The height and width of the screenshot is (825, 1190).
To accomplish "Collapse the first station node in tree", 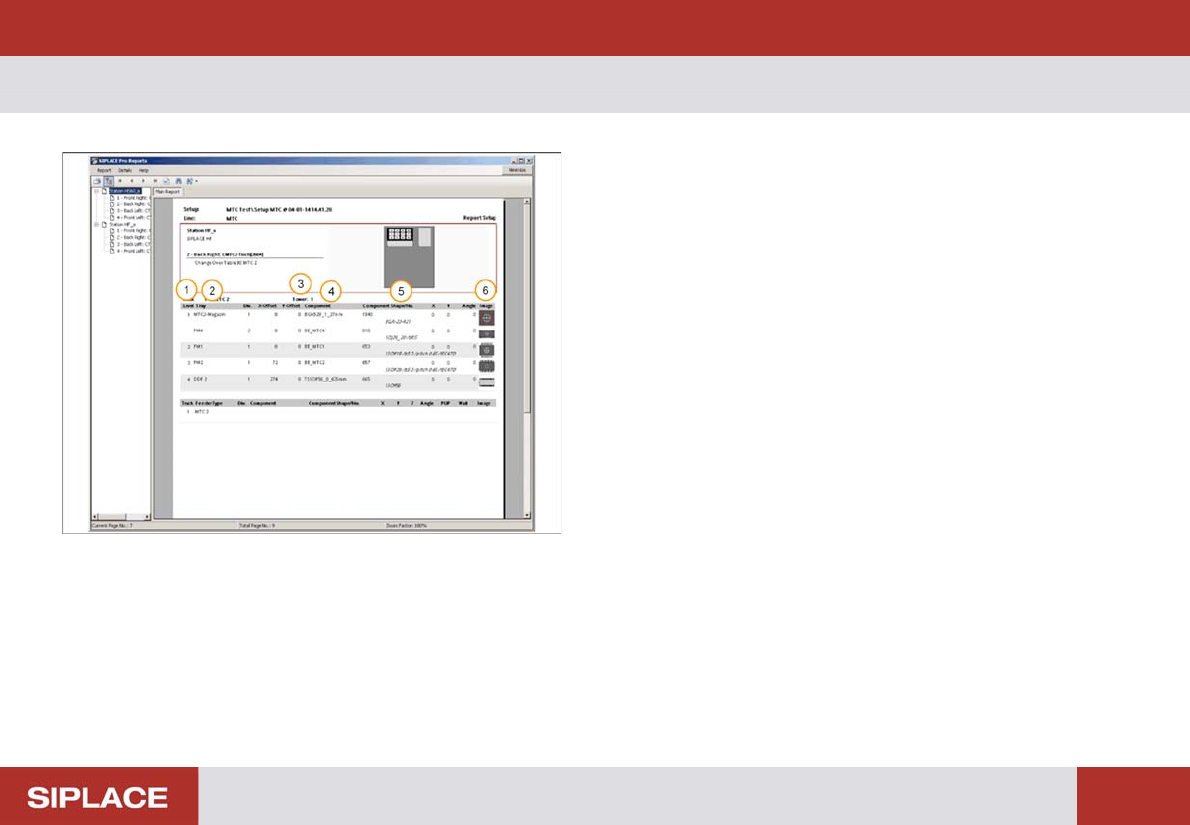I will (96, 191).
